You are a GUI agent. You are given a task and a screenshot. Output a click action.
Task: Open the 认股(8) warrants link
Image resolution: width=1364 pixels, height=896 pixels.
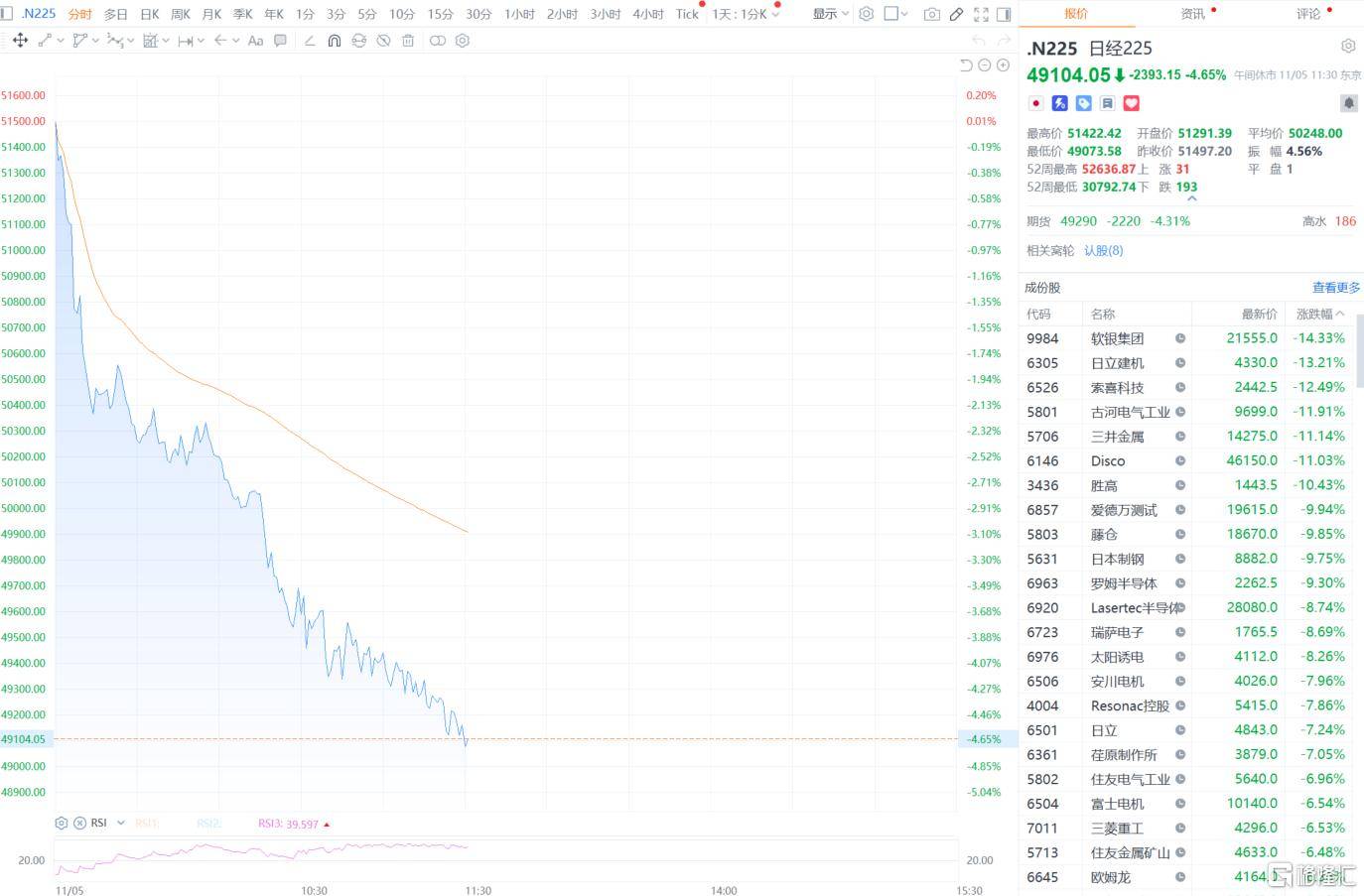pos(1103,250)
